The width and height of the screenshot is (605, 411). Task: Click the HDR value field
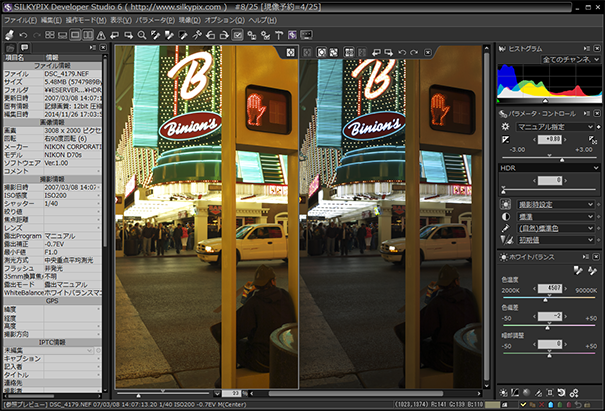click(549, 180)
